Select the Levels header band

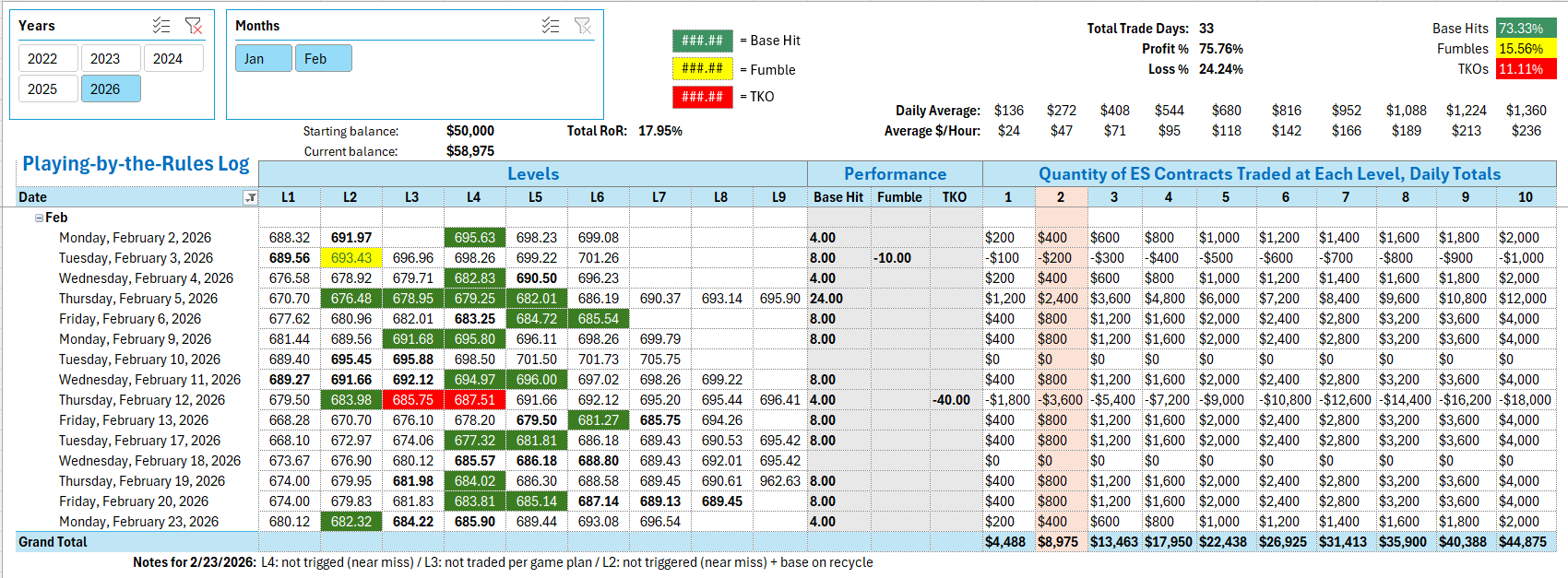532,174
